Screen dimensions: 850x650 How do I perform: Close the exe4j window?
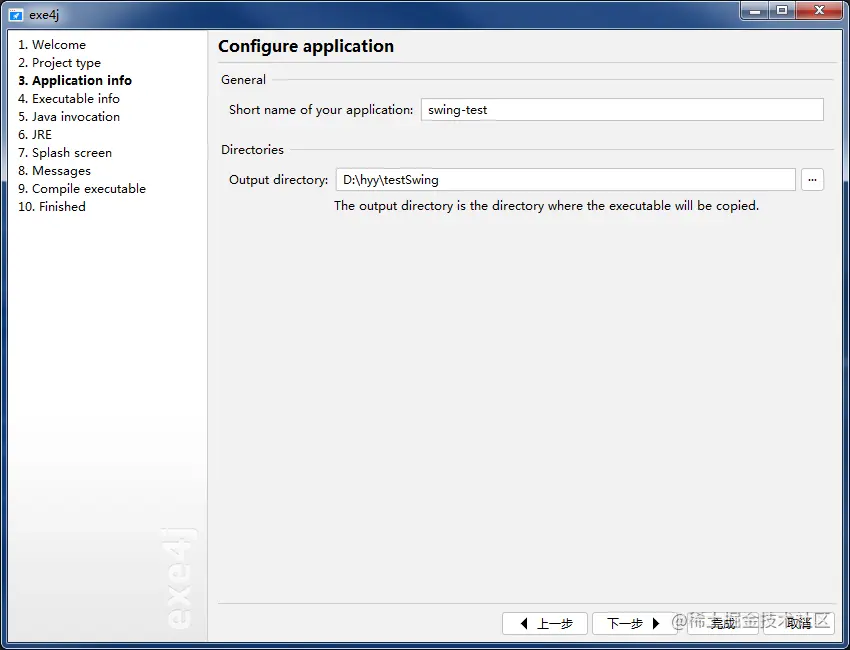[x=819, y=10]
